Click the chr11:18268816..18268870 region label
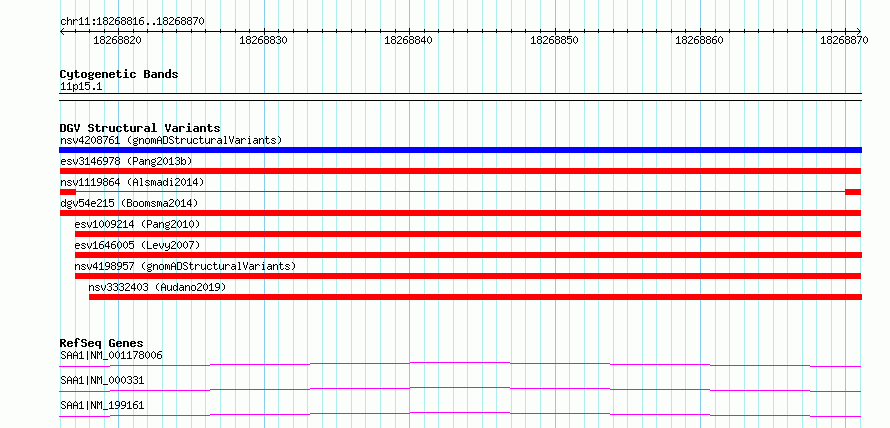890x428 pixels. point(132,22)
